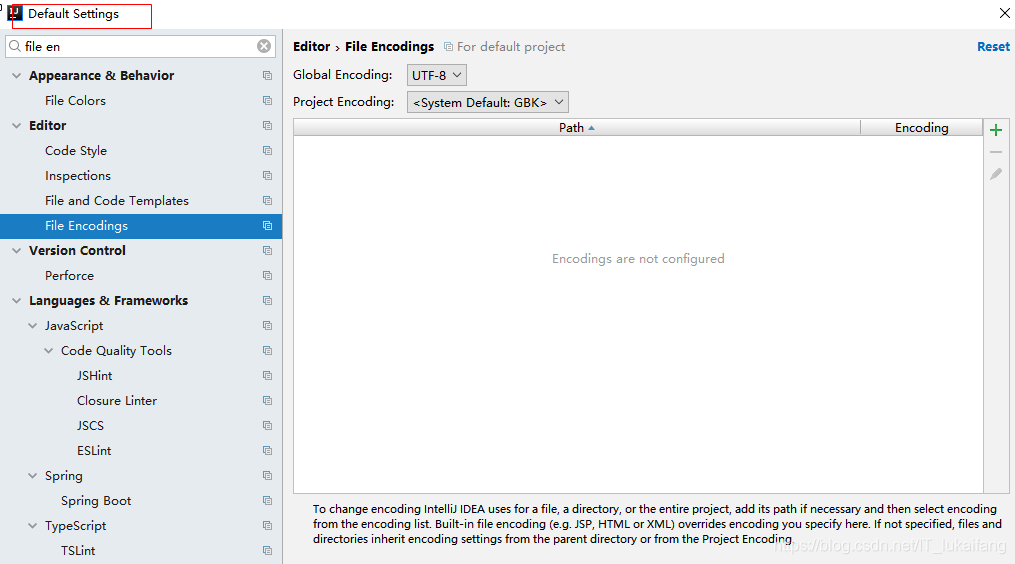
Task: Click project-level icon next to File Encodings row
Action: coord(267,225)
